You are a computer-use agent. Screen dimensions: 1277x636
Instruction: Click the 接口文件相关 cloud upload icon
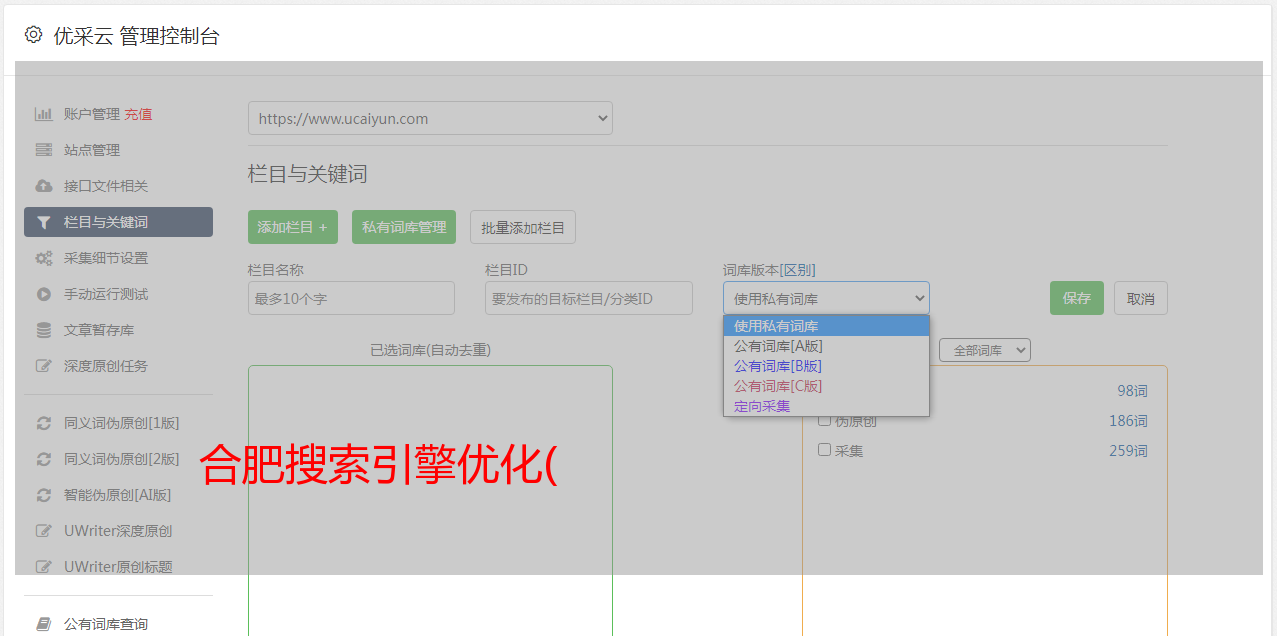tap(43, 186)
